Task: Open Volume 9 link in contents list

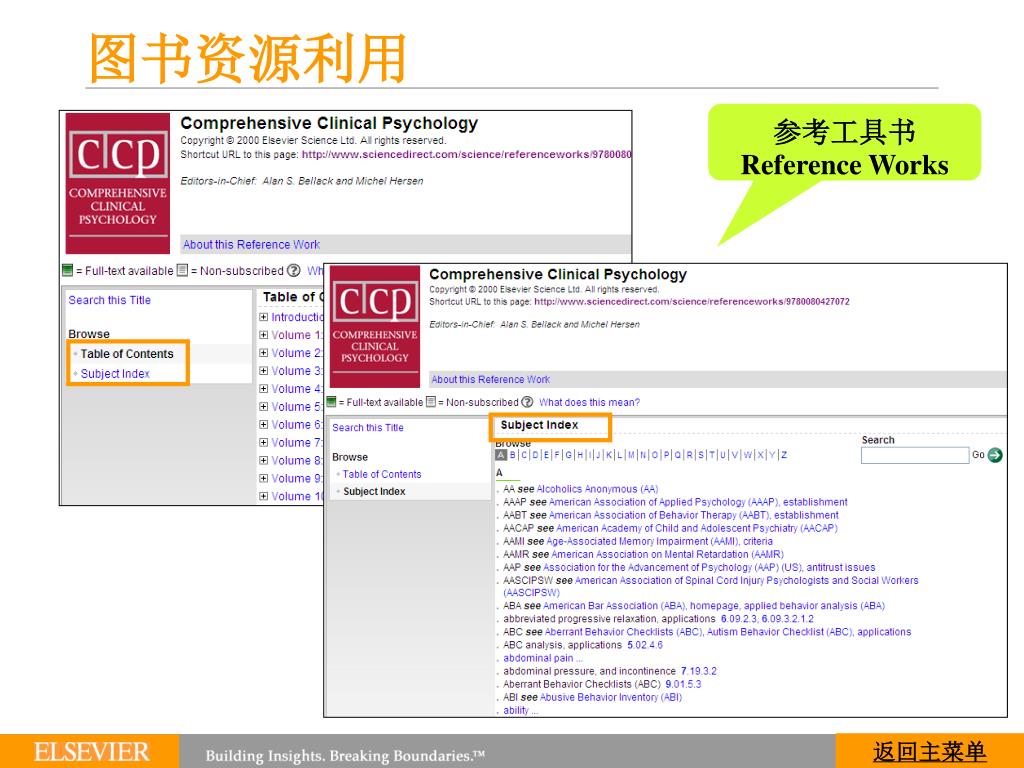Action: coord(296,478)
